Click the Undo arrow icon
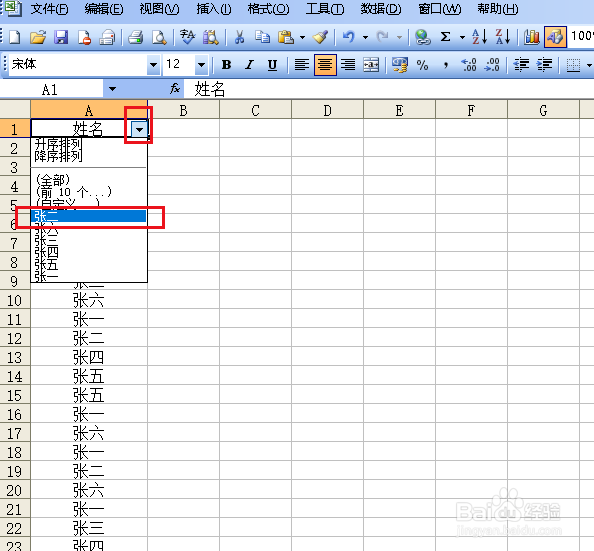594x551 pixels. (x=349, y=37)
